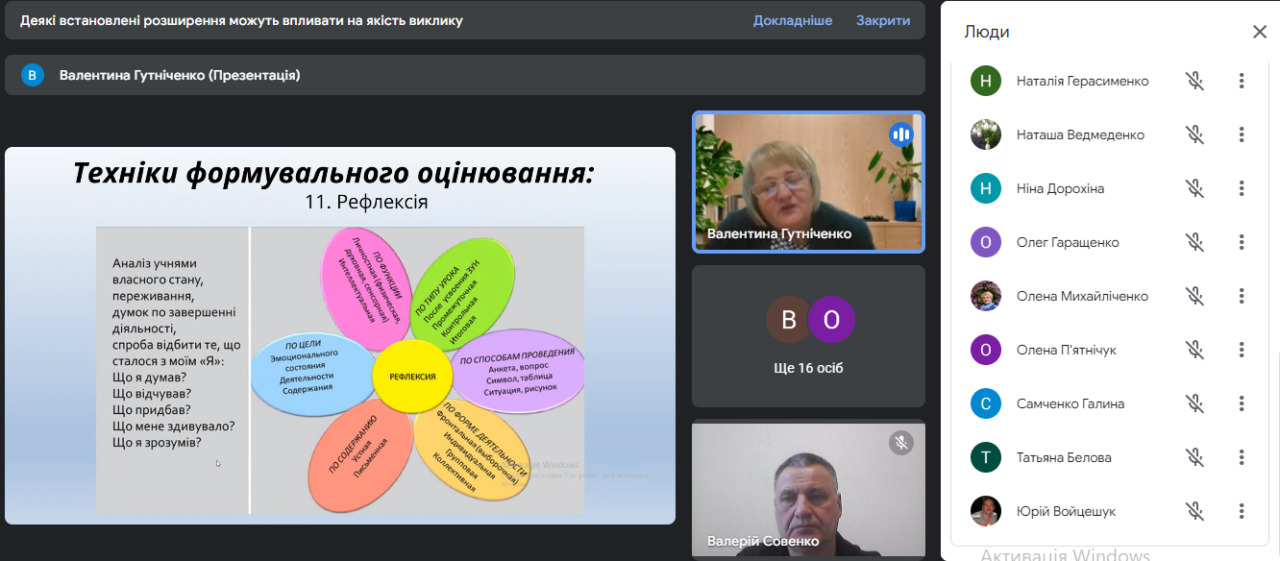Select Валентина Гутніченко's video tile

pos(809,181)
